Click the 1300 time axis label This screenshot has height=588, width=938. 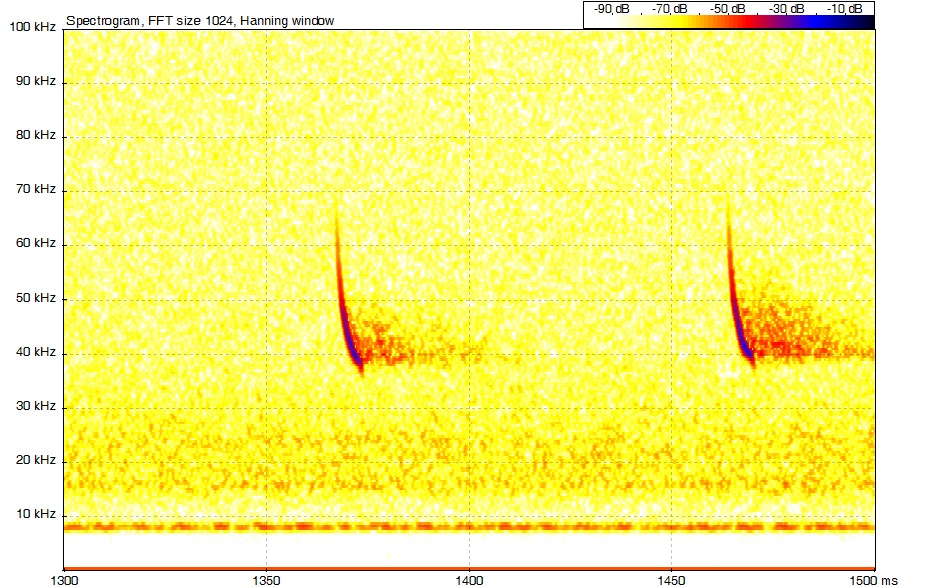point(64,580)
